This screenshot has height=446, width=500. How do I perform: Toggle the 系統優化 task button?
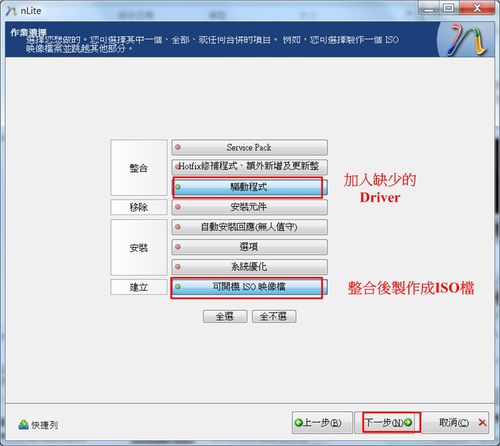click(249, 267)
